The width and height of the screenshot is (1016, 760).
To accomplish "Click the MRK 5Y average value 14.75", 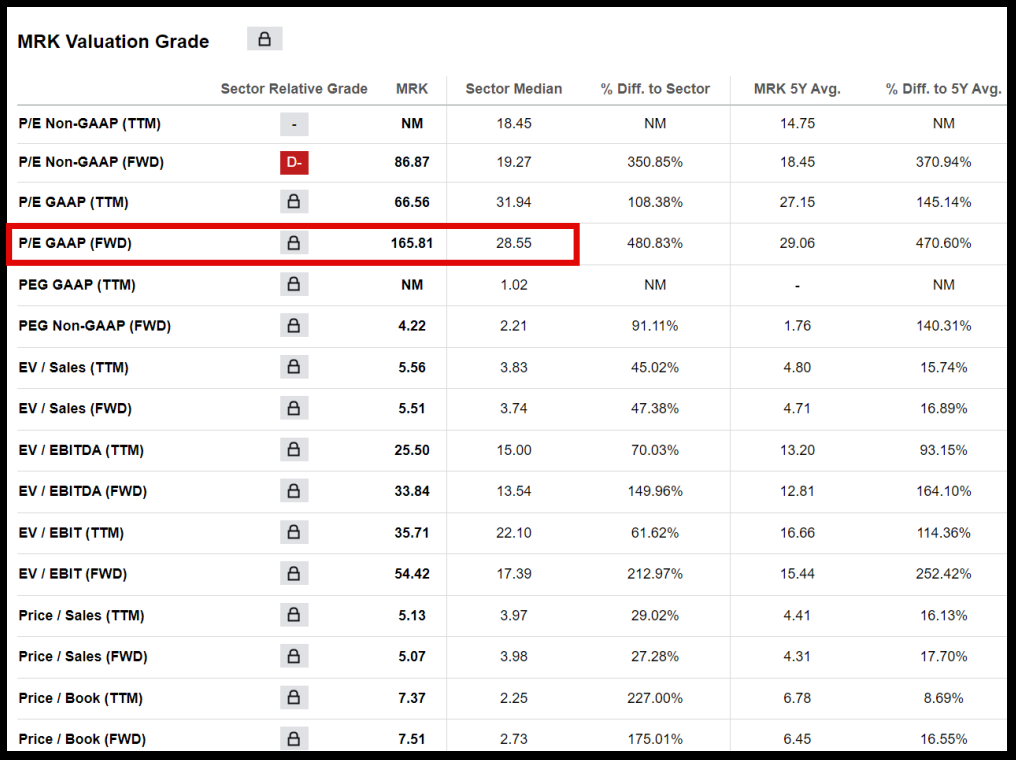I will (x=797, y=123).
